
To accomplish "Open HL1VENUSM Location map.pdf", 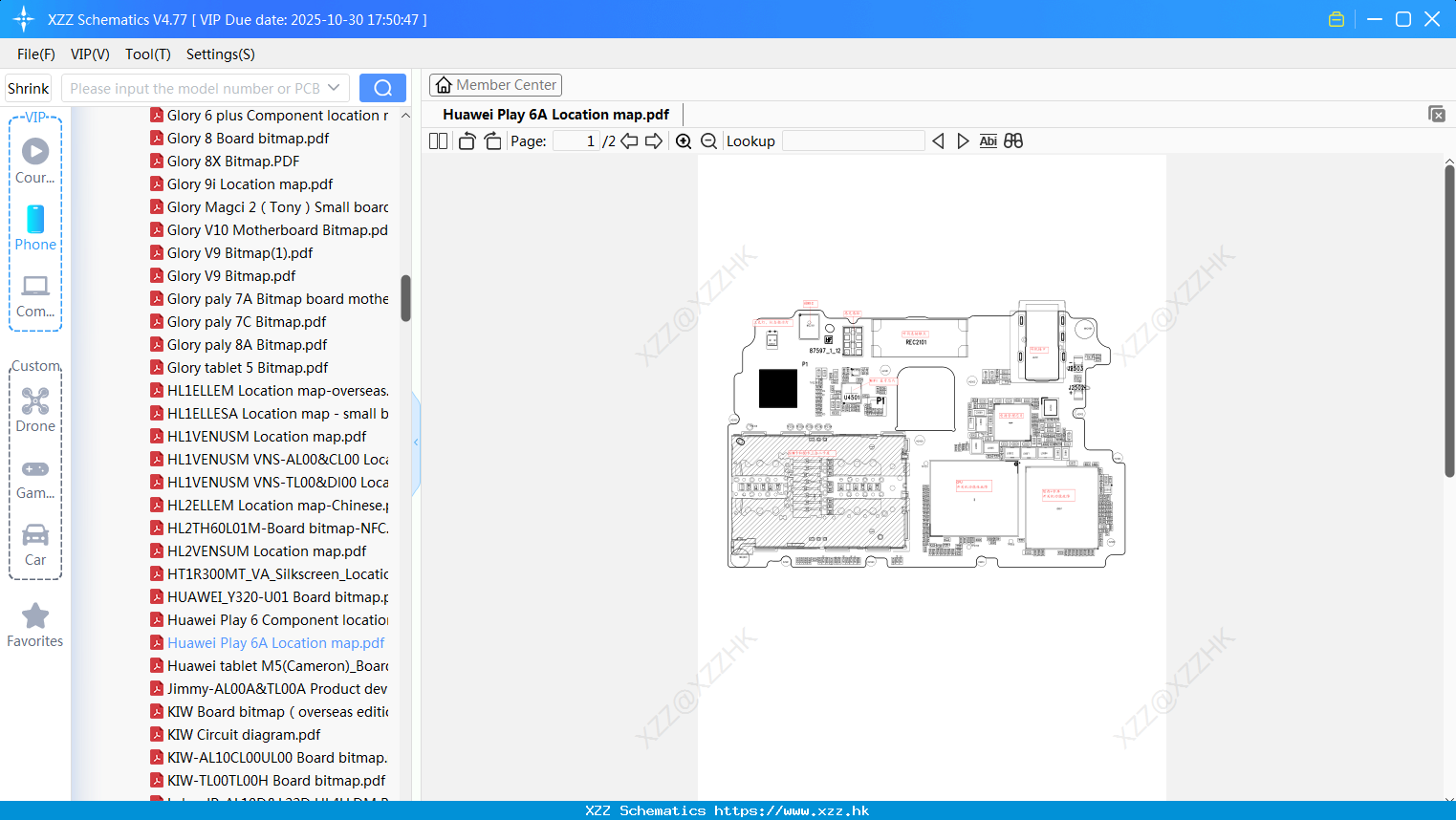I will click(x=267, y=436).
